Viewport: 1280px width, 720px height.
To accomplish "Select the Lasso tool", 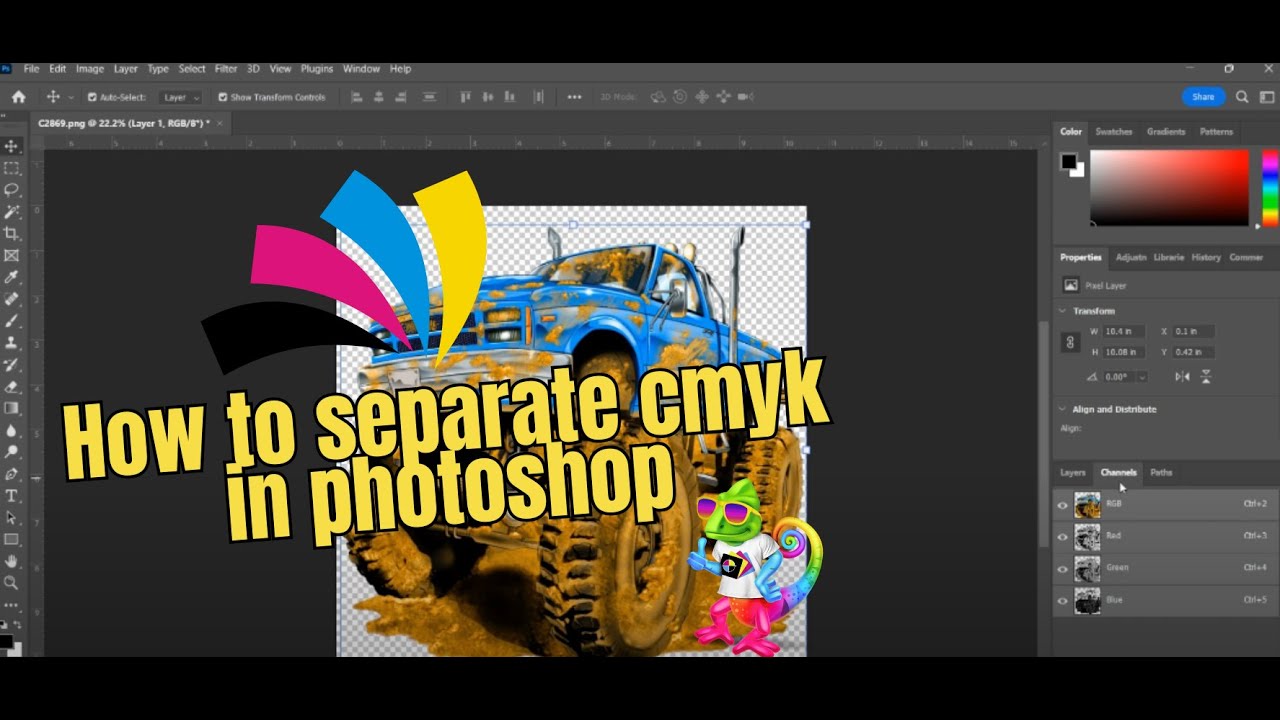I will click(x=12, y=189).
